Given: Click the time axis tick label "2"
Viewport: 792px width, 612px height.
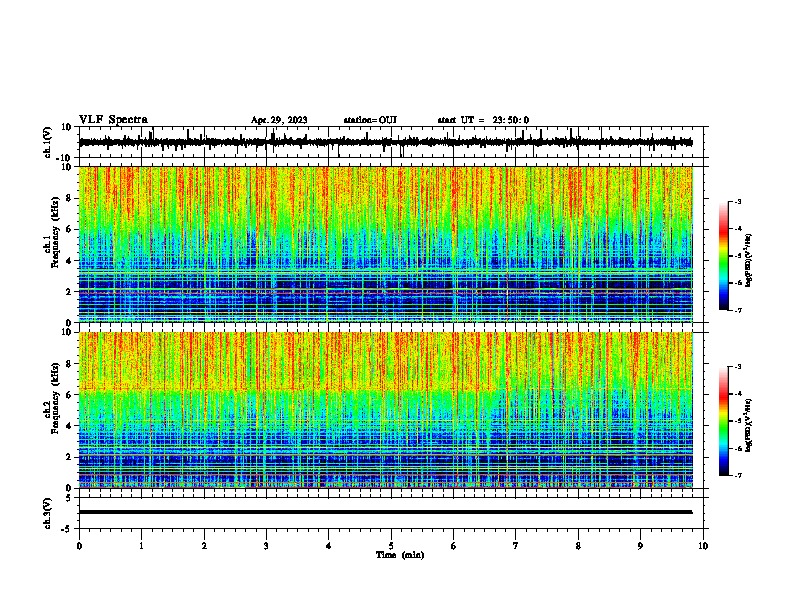Looking at the screenshot, I should [204, 546].
